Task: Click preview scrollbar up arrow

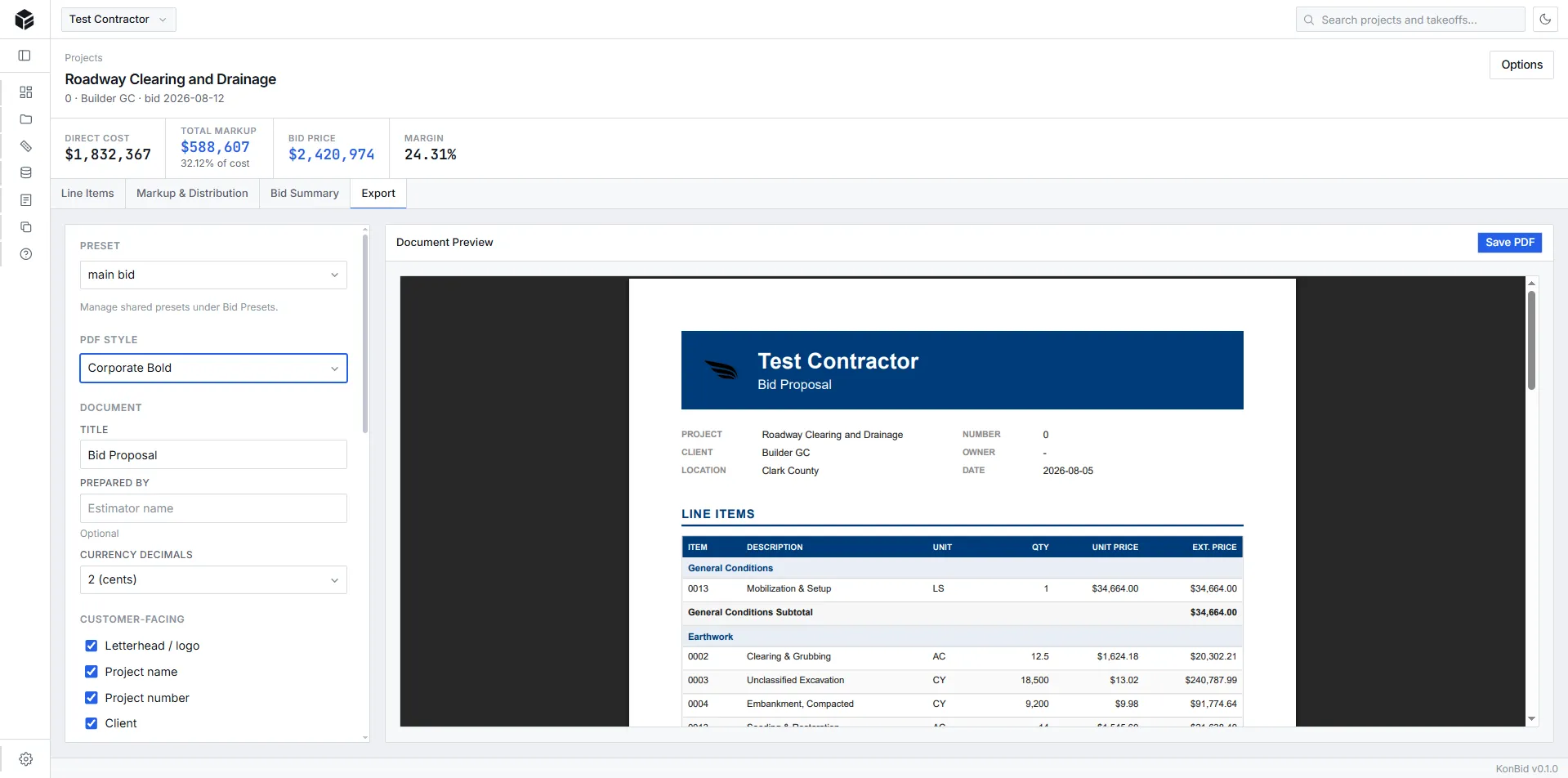Action: [1531, 283]
